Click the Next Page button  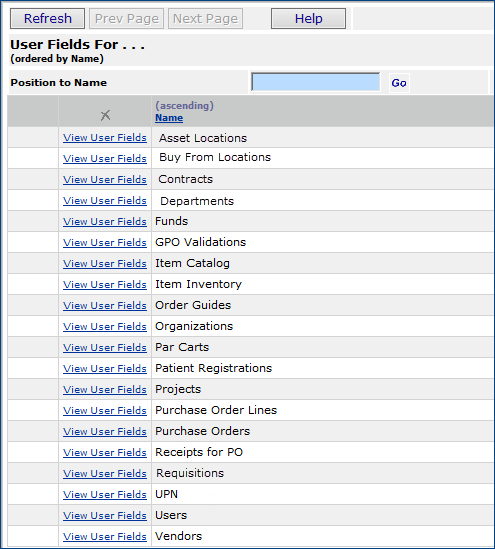click(x=205, y=19)
